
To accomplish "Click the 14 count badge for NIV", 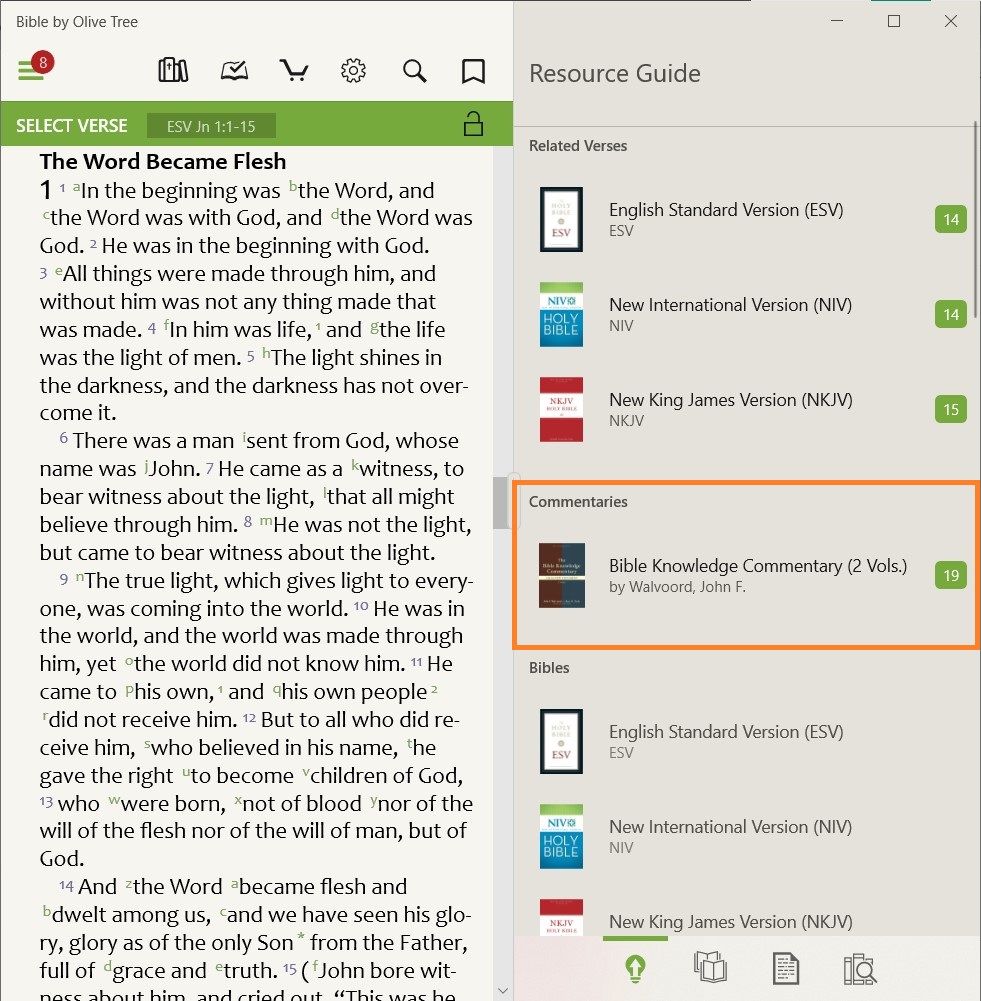I will pyautogui.click(x=950, y=315).
